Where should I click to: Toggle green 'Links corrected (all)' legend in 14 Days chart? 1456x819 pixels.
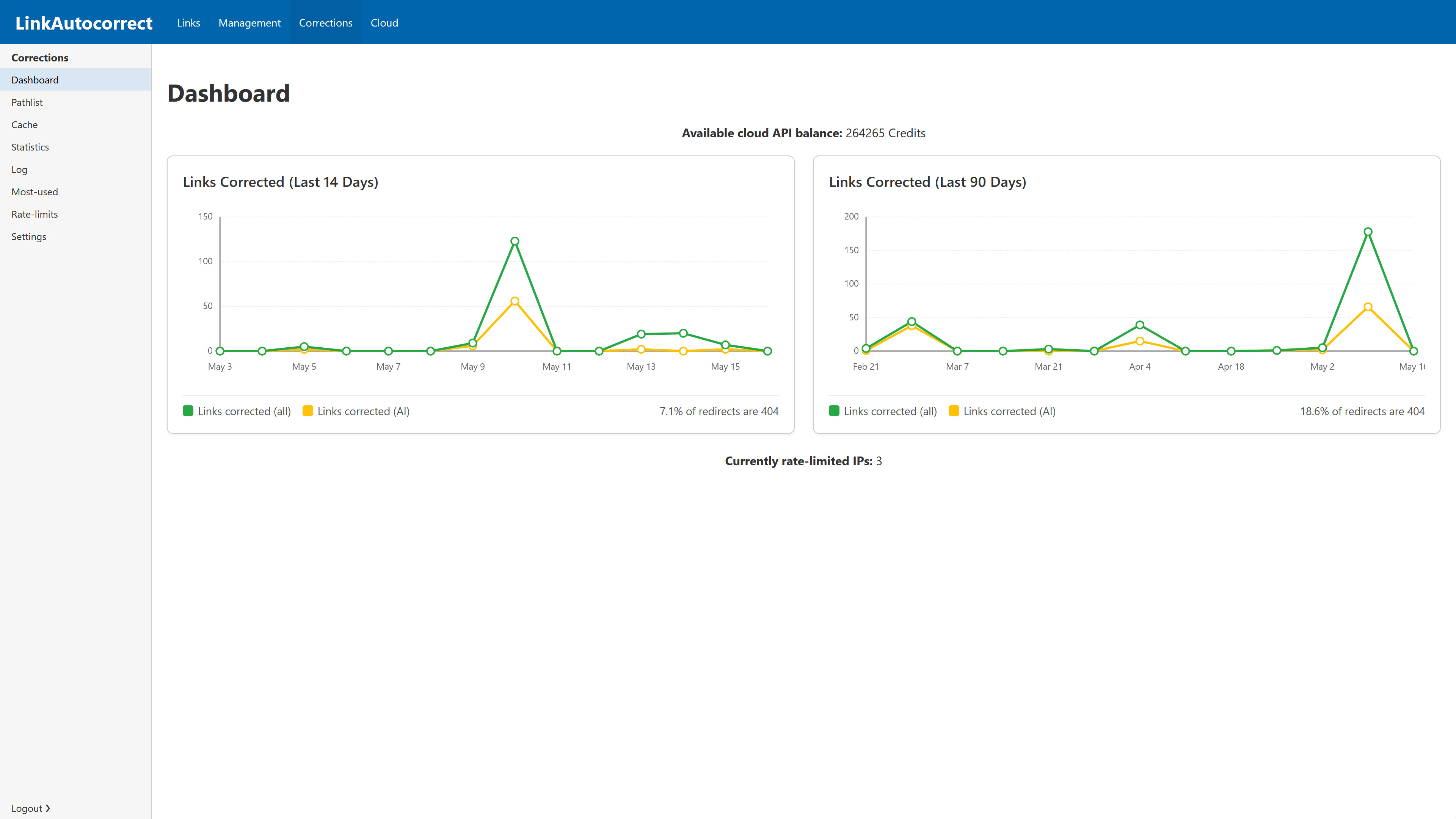237,411
